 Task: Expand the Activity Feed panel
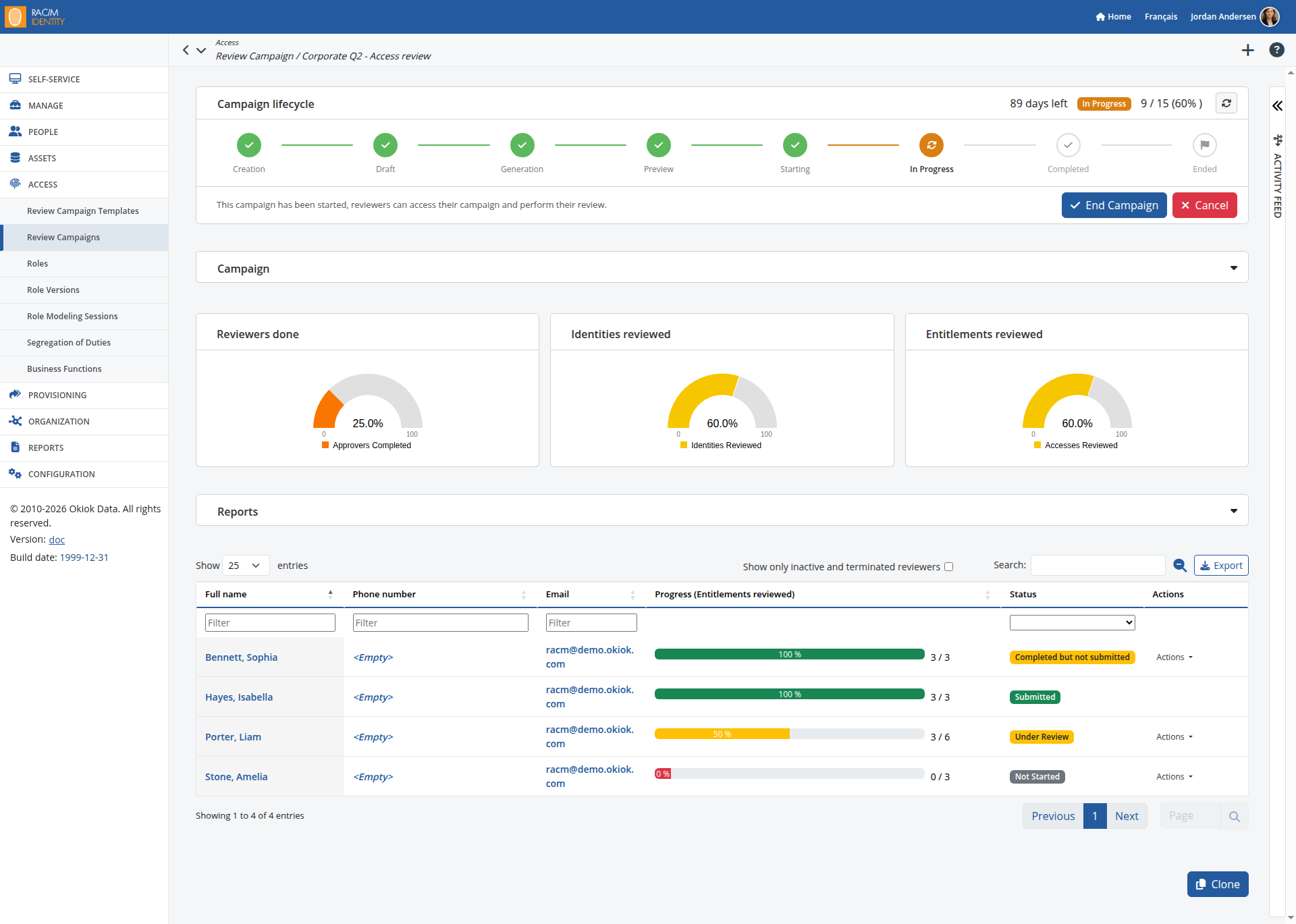click(x=1277, y=106)
